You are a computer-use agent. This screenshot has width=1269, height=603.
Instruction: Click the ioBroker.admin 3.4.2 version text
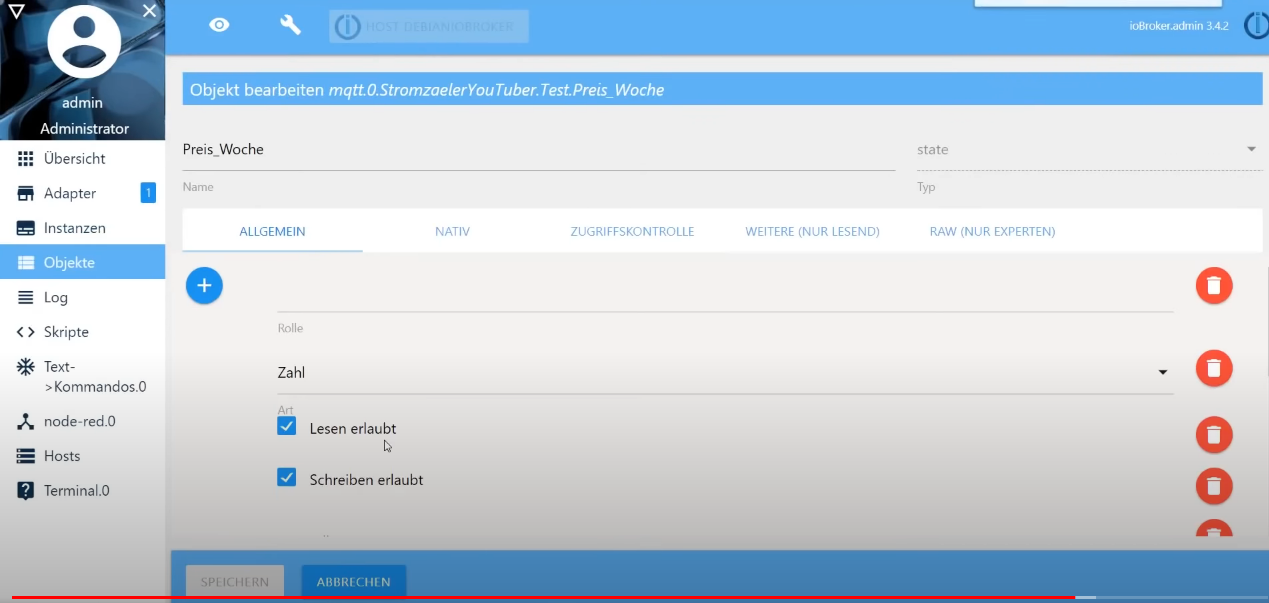[1177, 26]
